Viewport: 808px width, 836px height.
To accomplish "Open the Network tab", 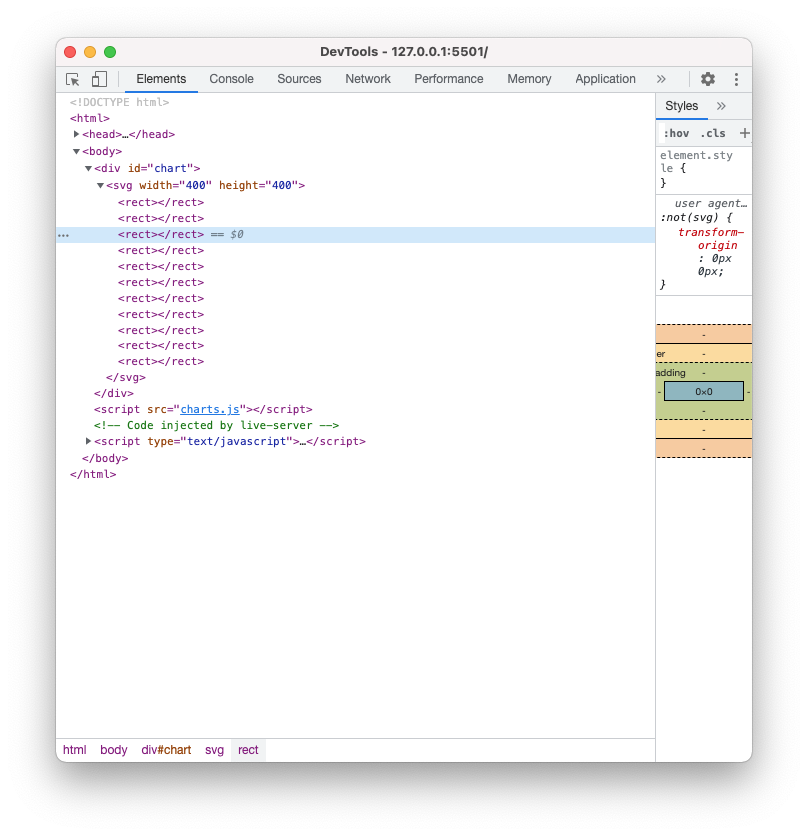I will pyautogui.click(x=368, y=79).
